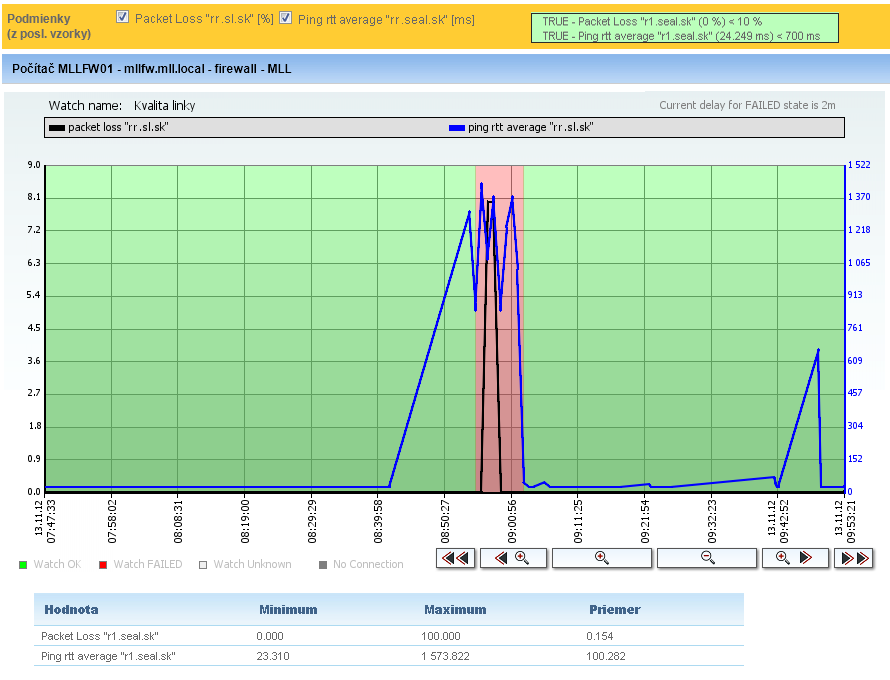This screenshot has width=890, height=680.
Task: Click the ping average value 100.282
Action: pos(606,656)
